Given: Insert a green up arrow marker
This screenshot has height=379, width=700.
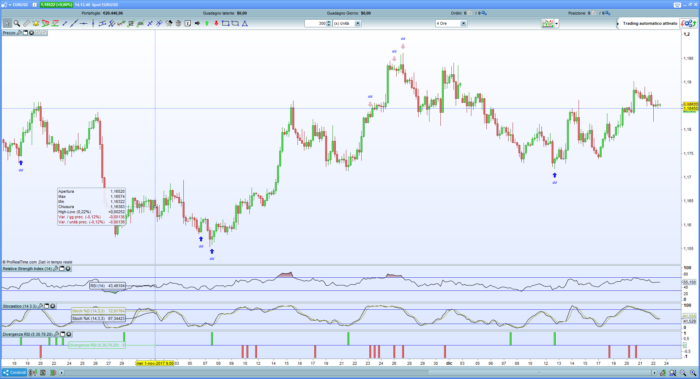Looking at the screenshot, I should point(207,24).
